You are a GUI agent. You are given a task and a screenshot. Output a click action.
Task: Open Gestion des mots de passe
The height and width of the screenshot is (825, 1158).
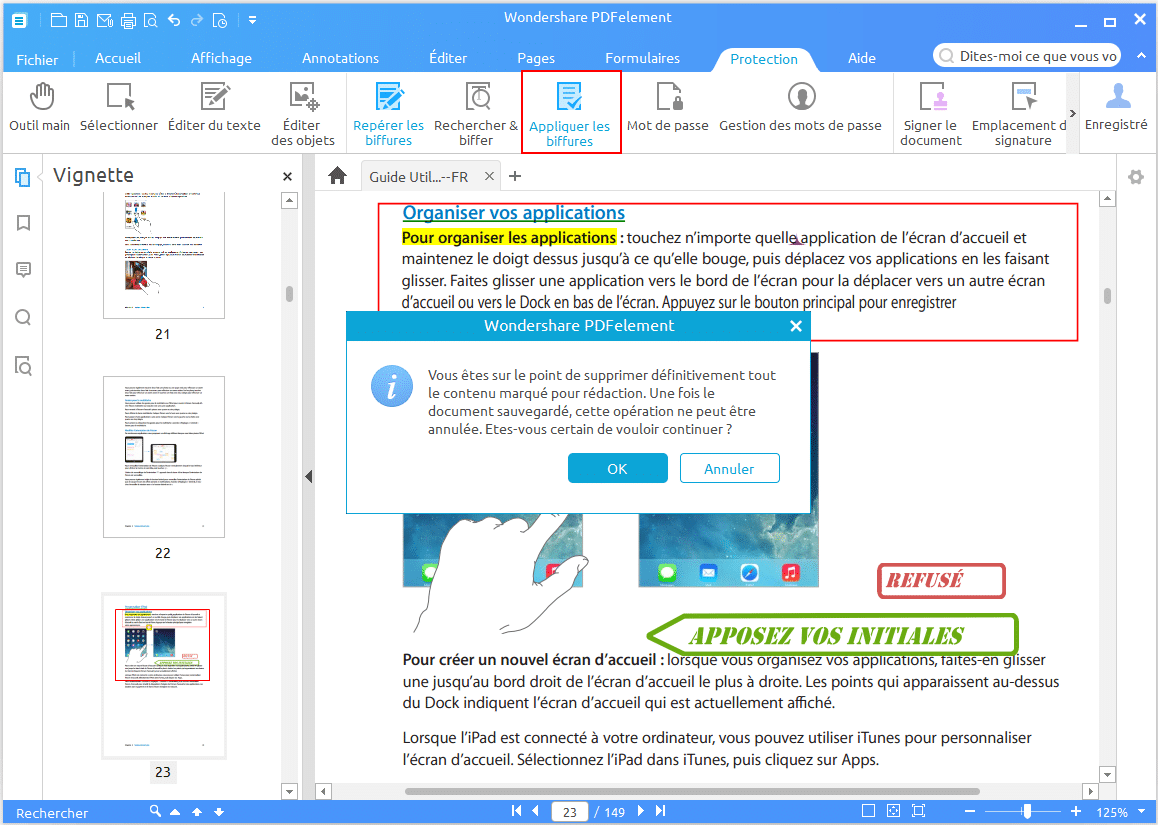[801, 107]
